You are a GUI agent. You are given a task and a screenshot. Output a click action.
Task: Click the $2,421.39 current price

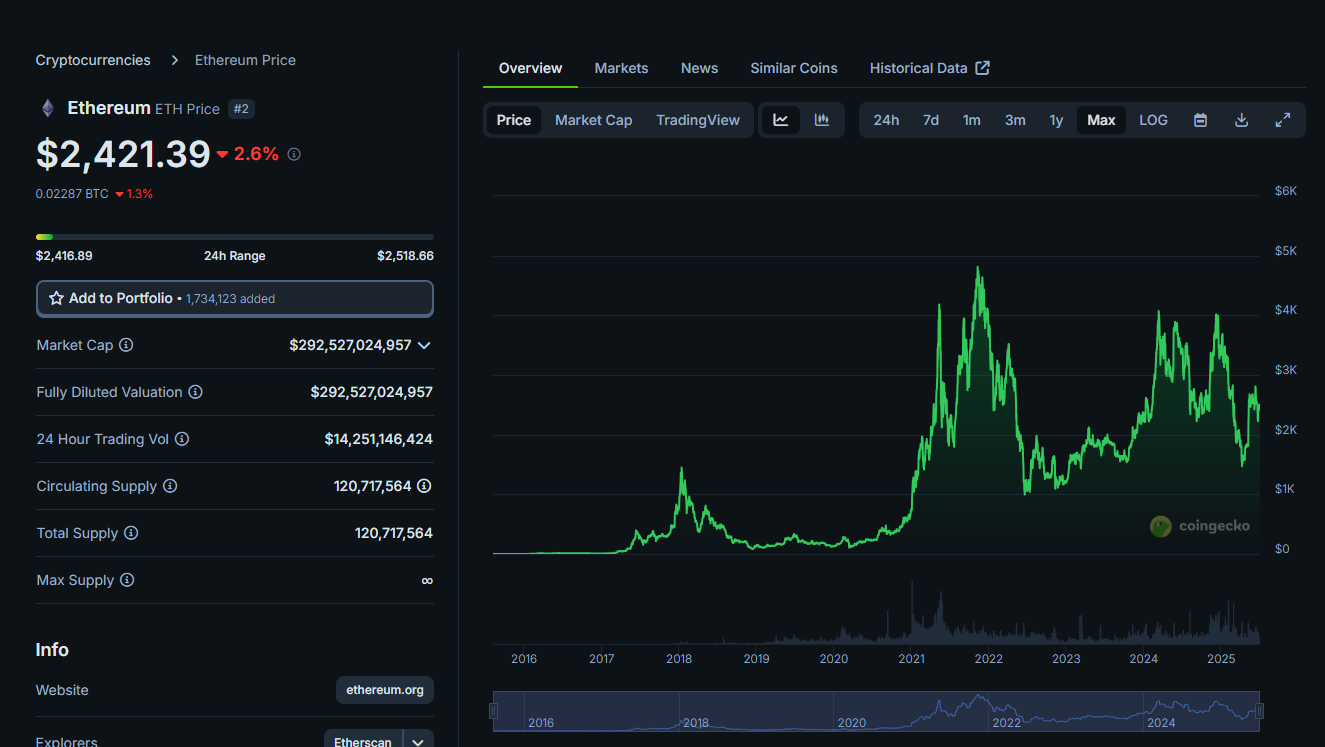123,154
